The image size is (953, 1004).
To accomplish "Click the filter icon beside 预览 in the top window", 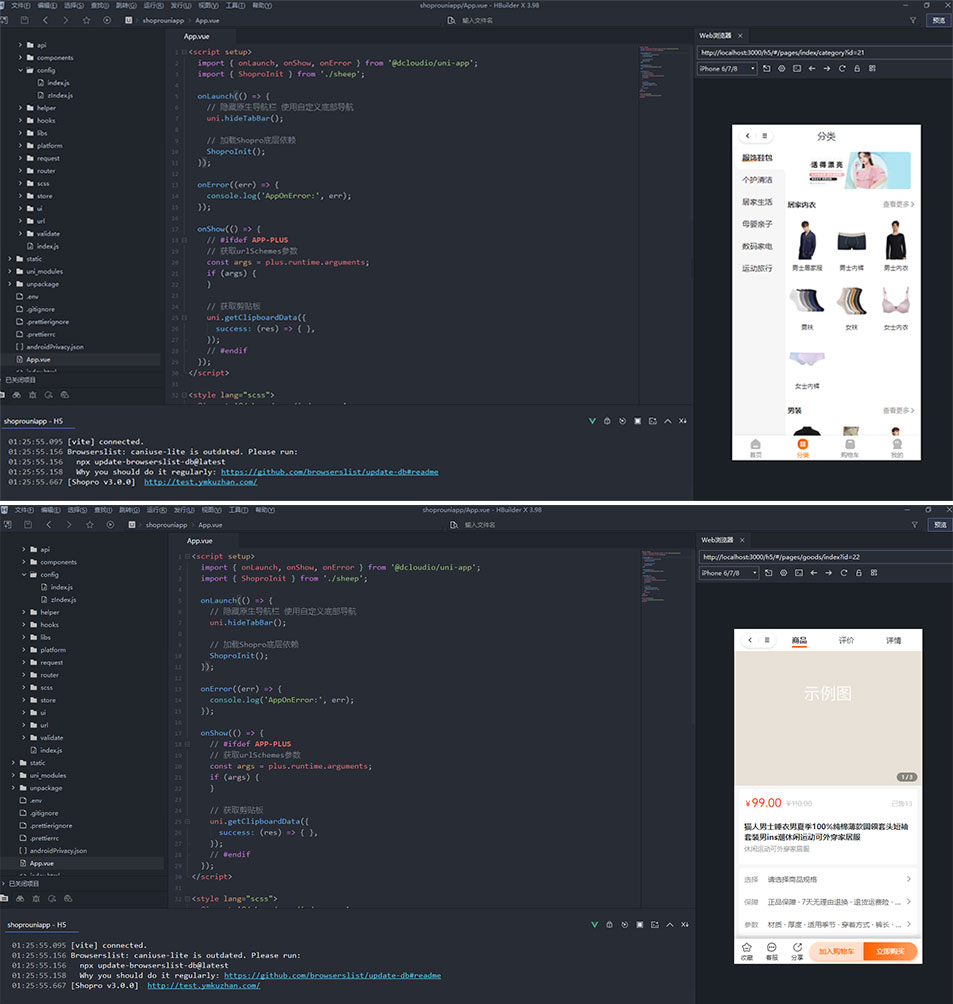I will pos(912,19).
